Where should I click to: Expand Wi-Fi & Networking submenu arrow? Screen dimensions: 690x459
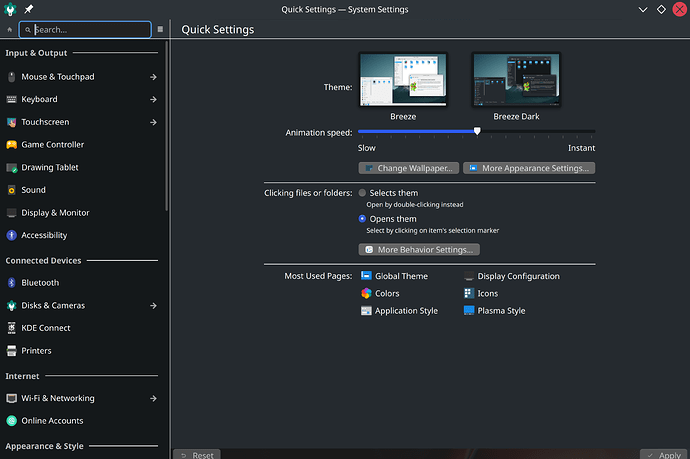pyautogui.click(x=153, y=398)
